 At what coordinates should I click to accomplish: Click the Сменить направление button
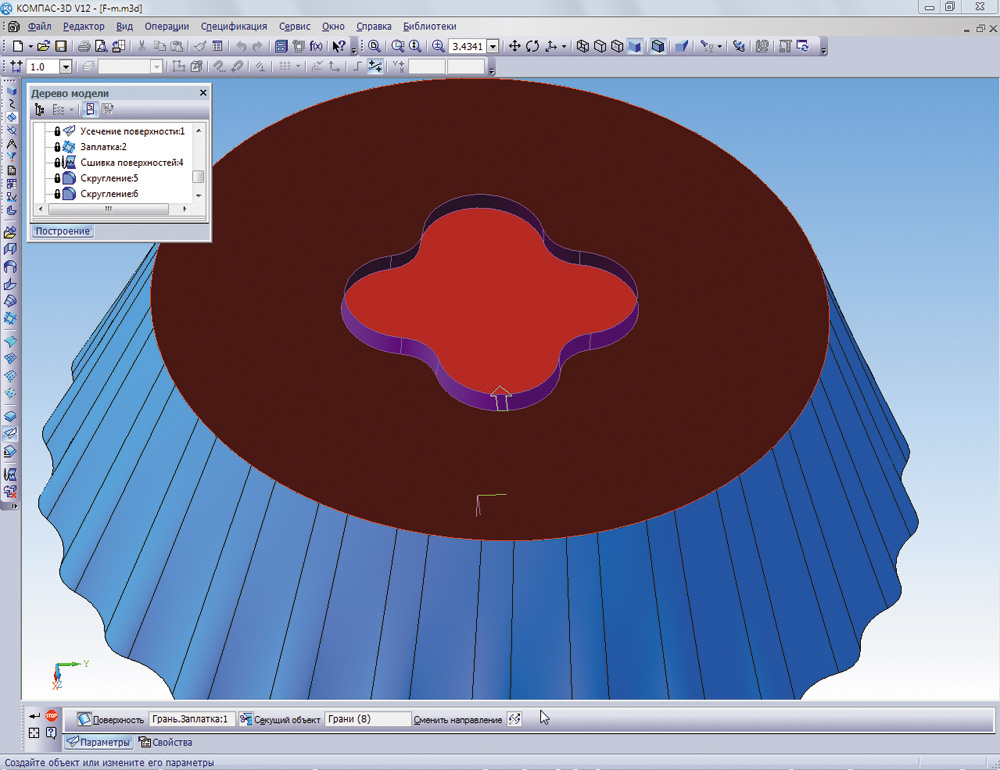coord(514,719)
